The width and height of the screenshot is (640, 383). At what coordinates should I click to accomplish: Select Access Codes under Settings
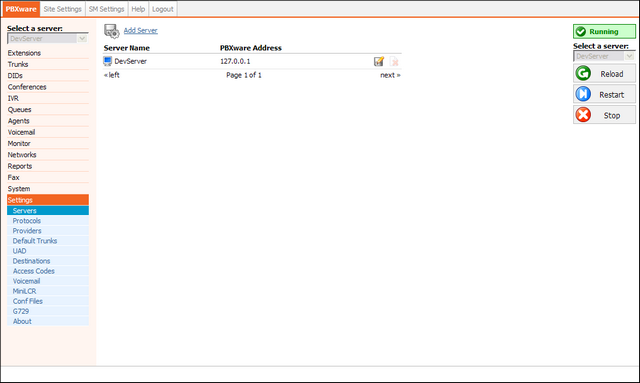click(48, 271)
